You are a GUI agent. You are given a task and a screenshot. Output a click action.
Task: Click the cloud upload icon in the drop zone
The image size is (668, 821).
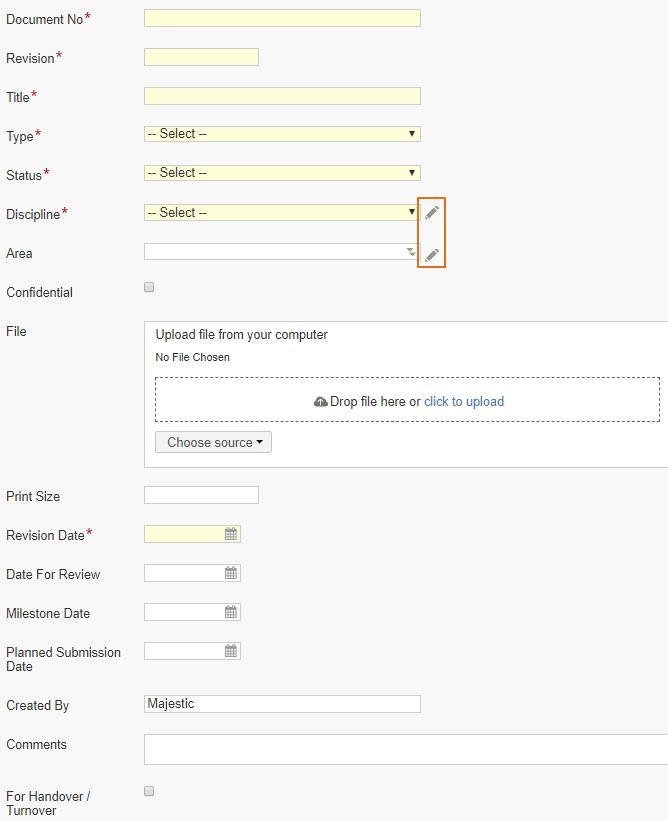[320, 402]
